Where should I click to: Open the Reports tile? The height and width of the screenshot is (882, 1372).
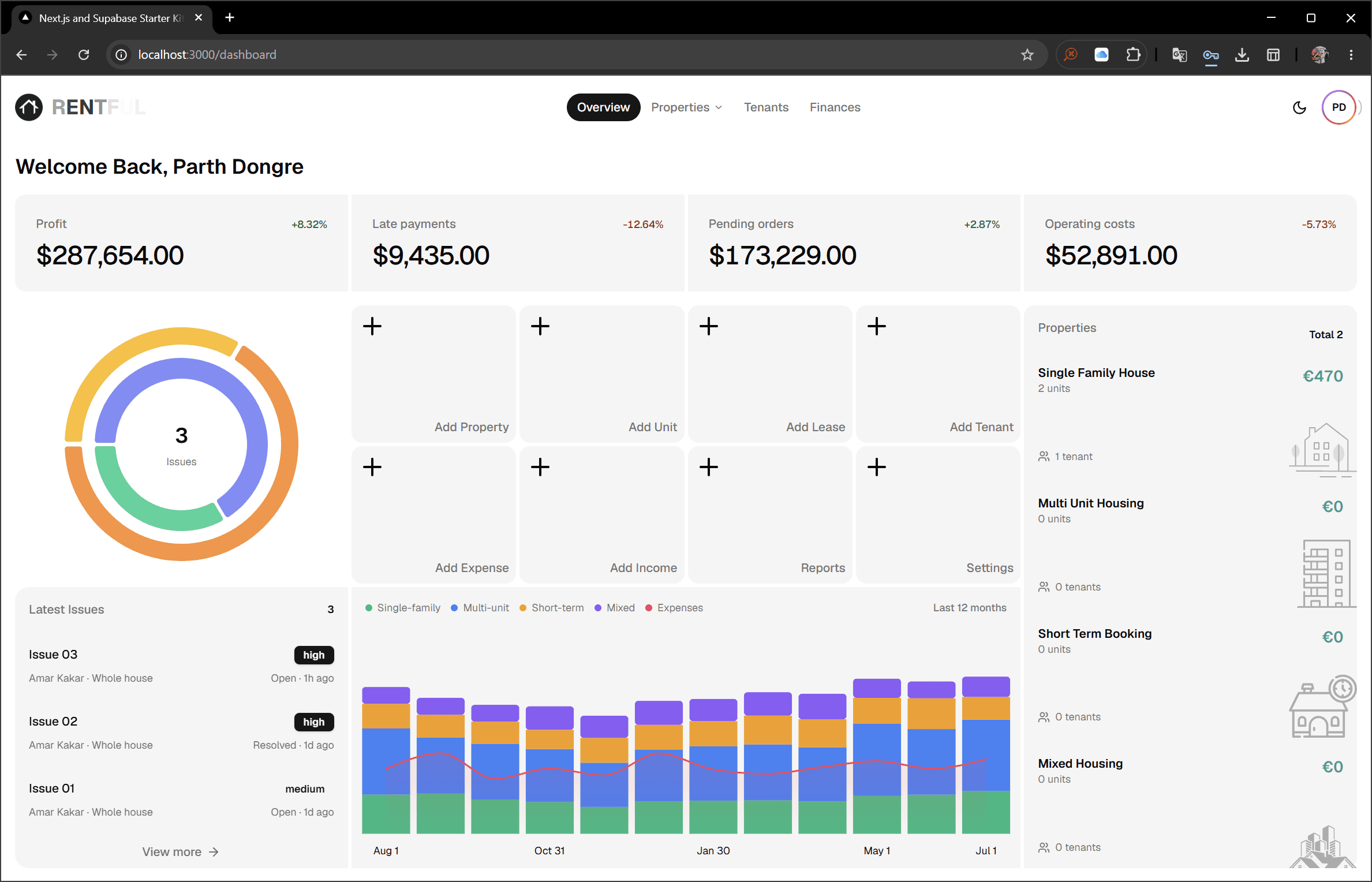point(770,515)
